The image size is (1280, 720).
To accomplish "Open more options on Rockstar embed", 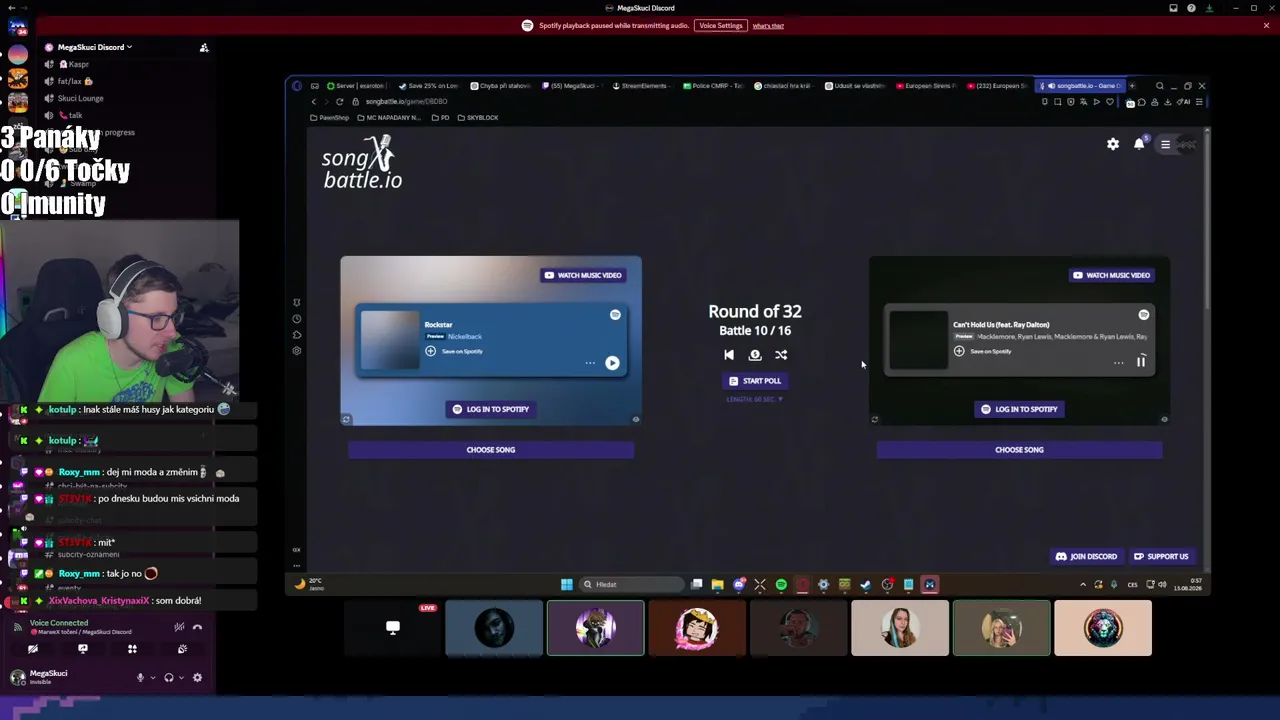I will click(590, 363).
